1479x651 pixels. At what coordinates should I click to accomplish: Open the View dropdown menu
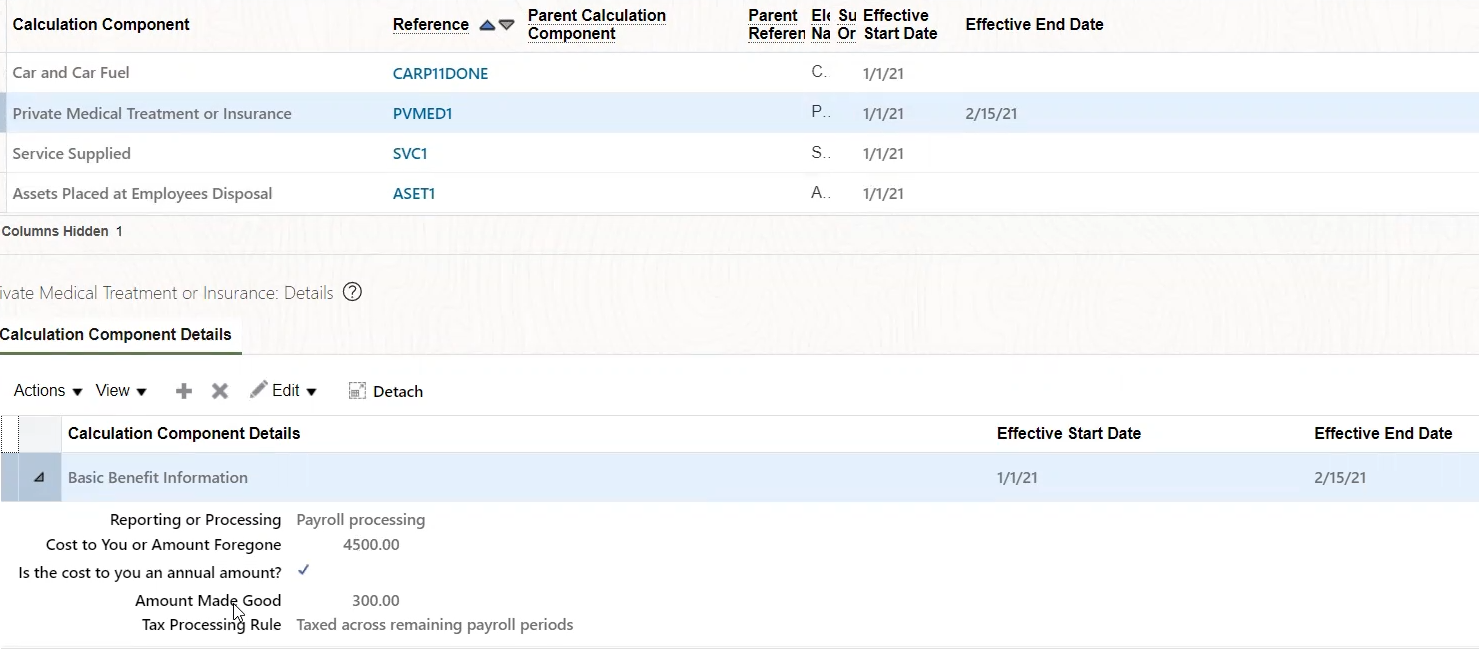click(x=121, y=391)
